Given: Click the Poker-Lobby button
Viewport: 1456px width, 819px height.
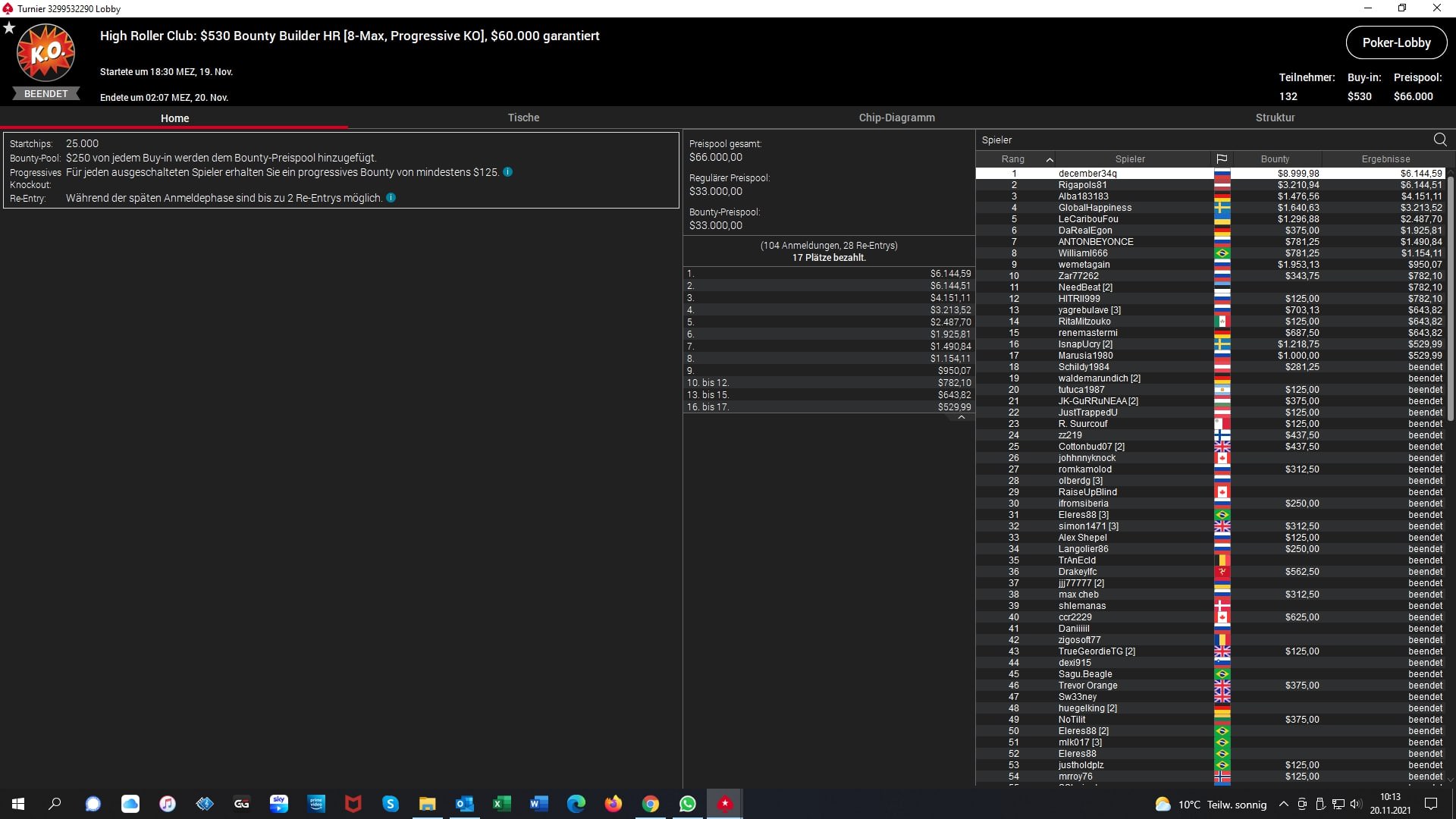Looking at the screenshot, I should 1396,42.
